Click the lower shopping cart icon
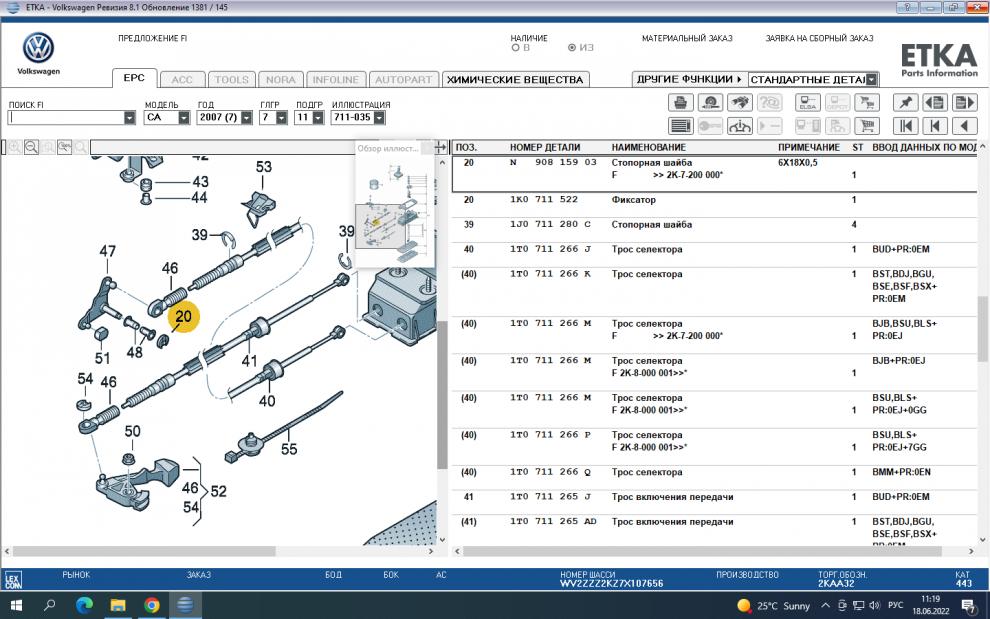 [x=867, y=126]
